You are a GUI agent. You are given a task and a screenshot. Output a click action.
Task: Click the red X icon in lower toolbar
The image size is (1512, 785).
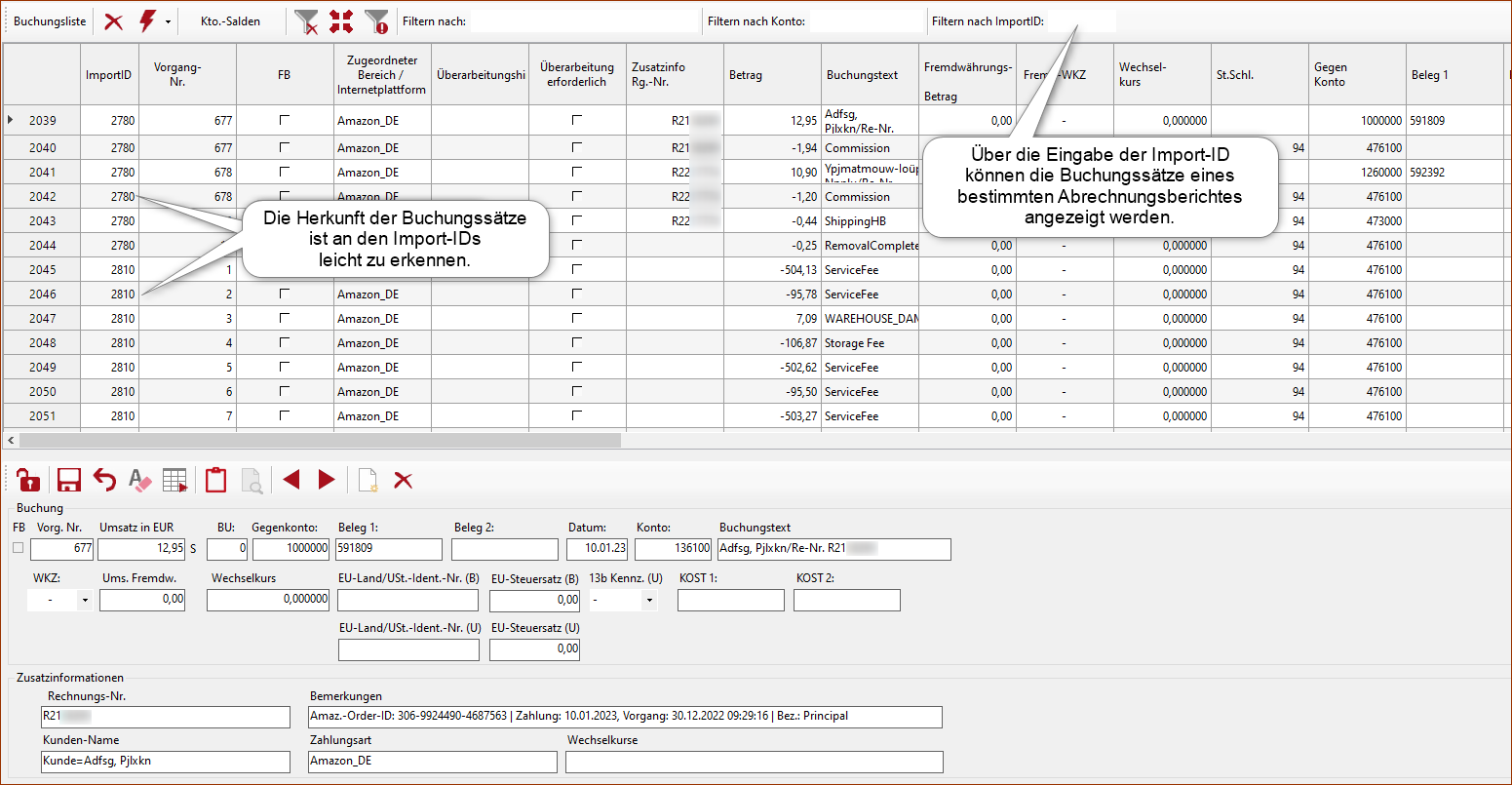pos(403,480)
